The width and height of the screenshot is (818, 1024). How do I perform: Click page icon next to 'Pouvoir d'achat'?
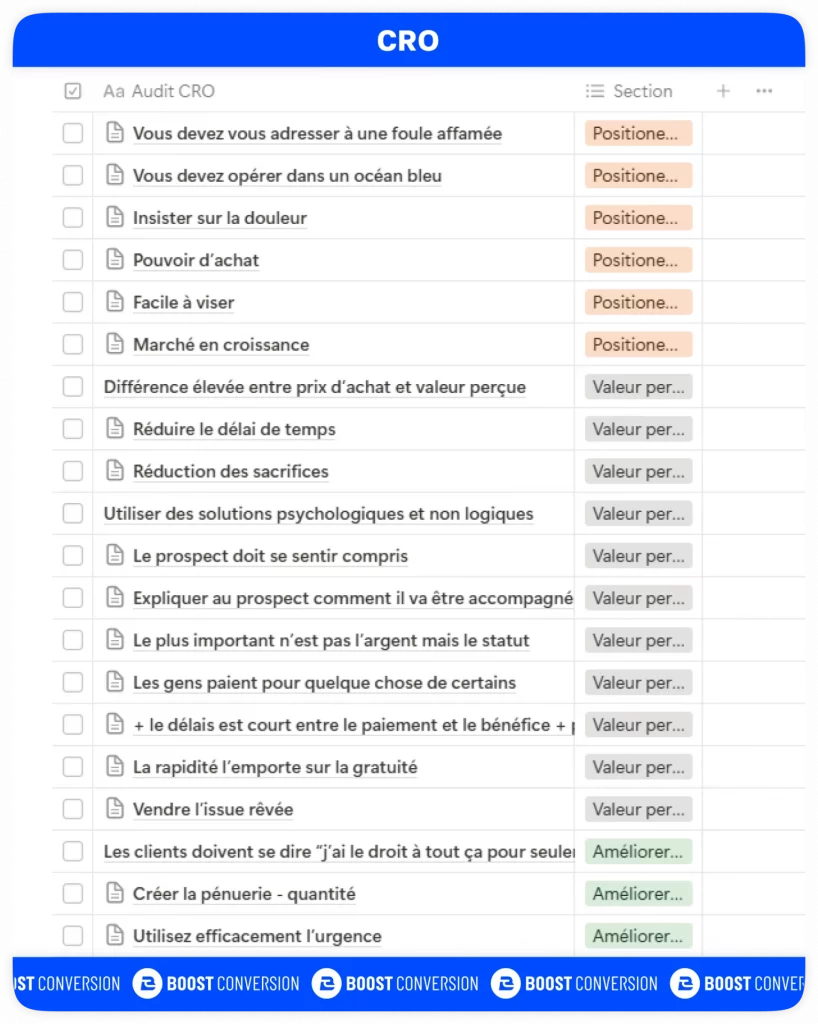115,260
